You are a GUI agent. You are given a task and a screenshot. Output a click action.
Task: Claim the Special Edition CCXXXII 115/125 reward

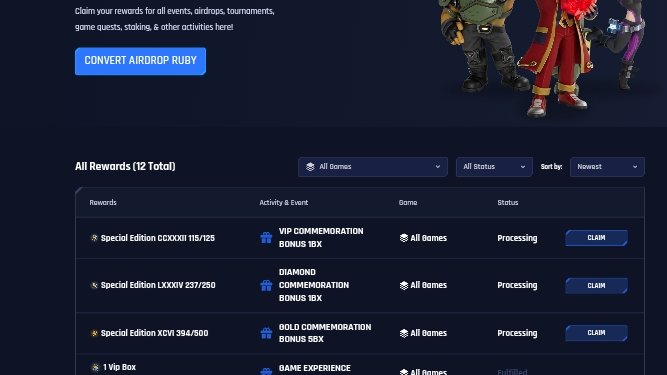click(x=596, y=238)
